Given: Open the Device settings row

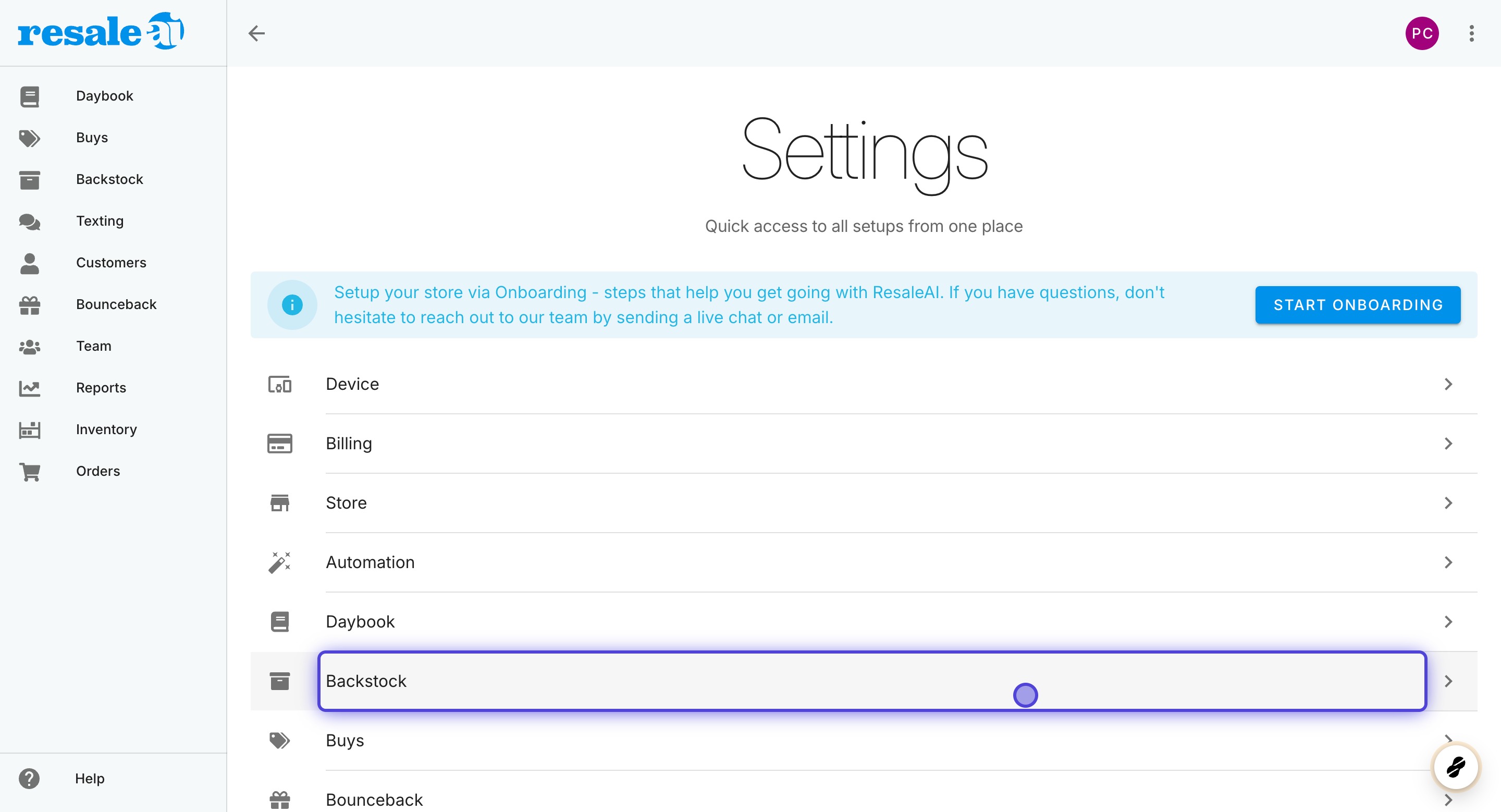Looking at the screenshot, I should tap(864, 385).
